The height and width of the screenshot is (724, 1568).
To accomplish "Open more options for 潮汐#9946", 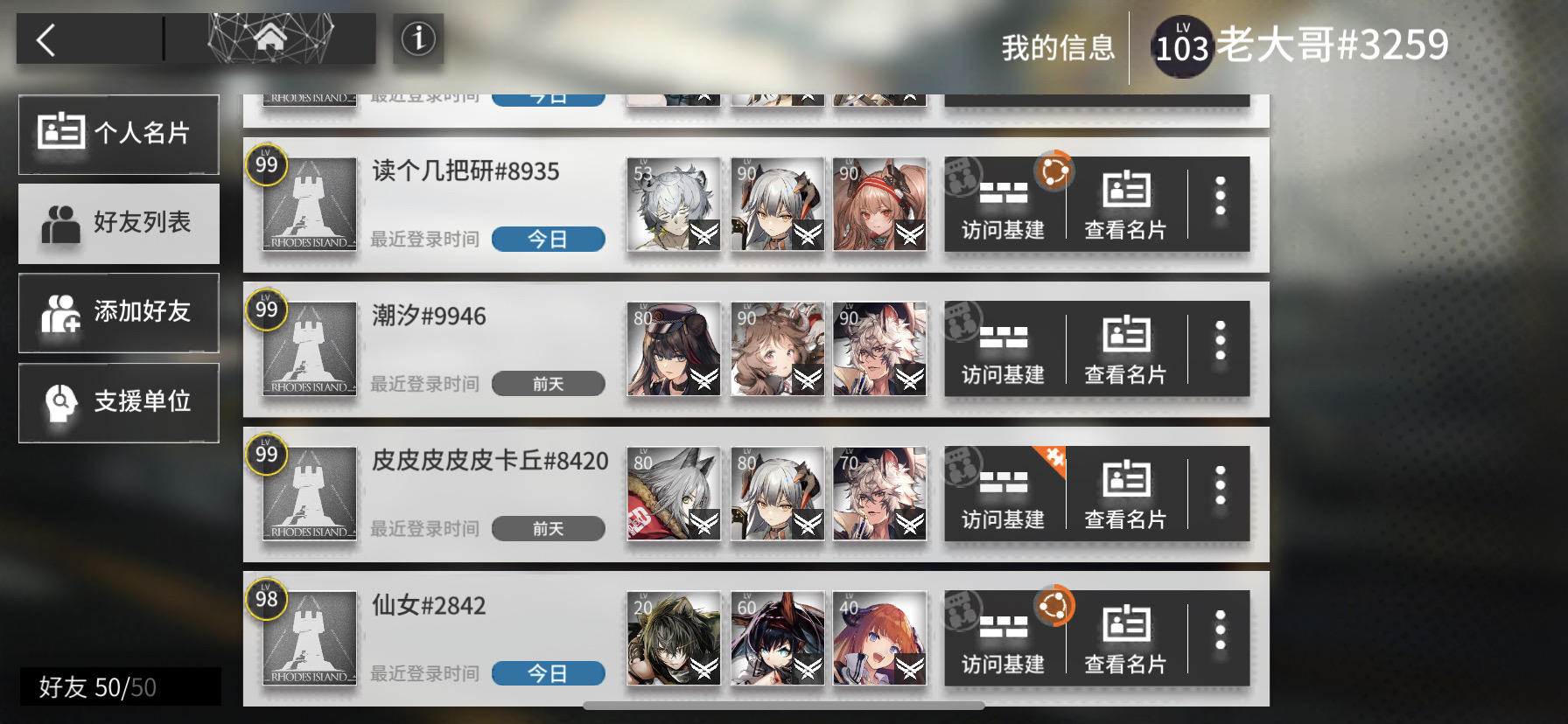I will point(1220,341).
